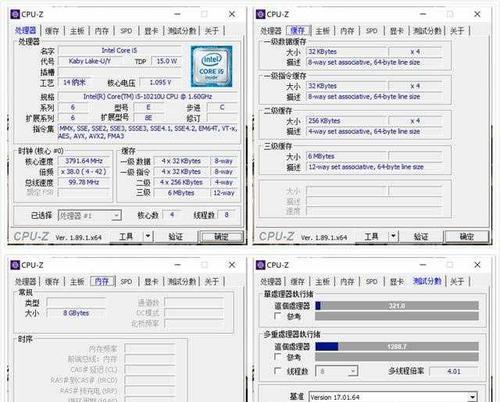Click 工具 button in the 缓存 window
The image size is (500, 402).
click(372, 236)
